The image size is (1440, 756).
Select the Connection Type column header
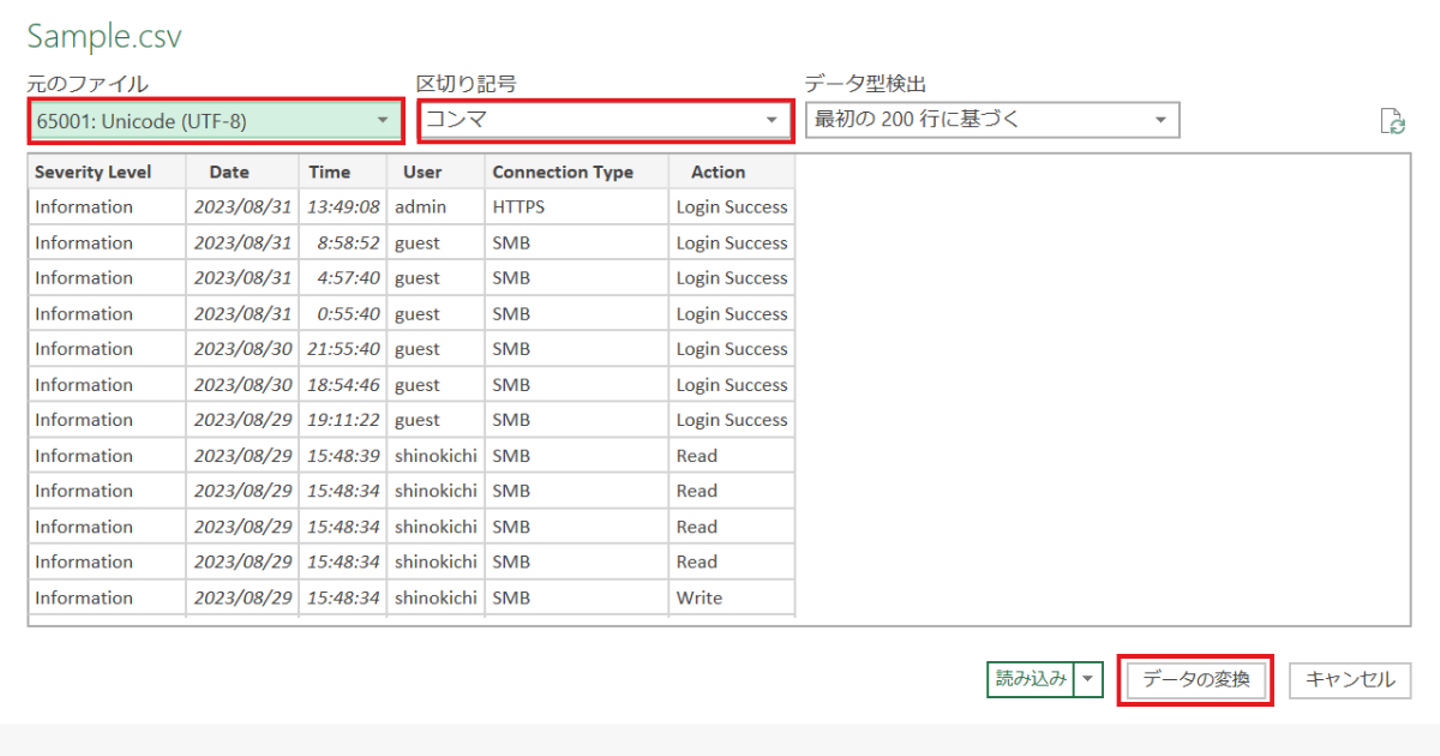pyautogui.click(x=562, y=172)
